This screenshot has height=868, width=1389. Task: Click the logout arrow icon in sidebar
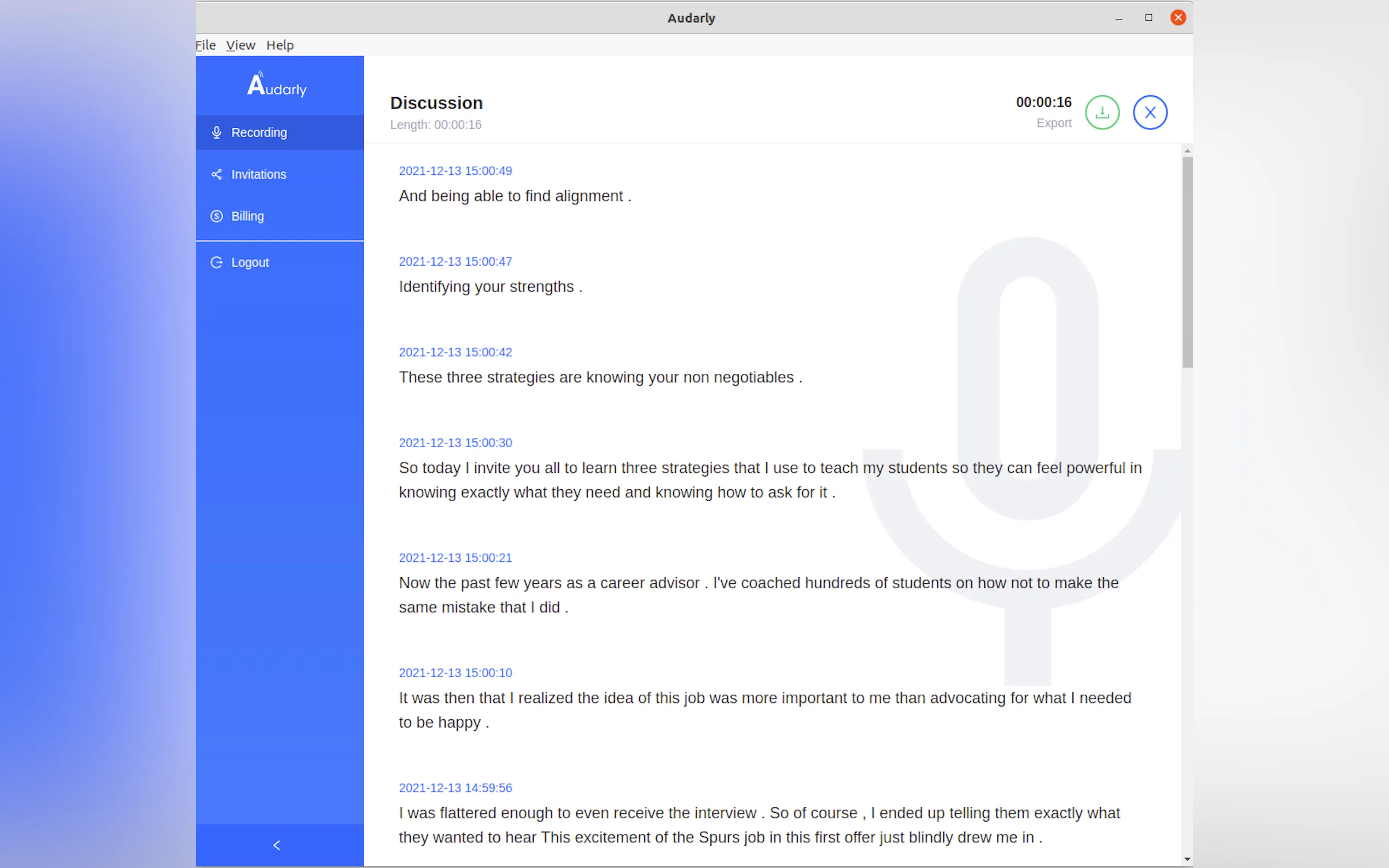[217, 262]
